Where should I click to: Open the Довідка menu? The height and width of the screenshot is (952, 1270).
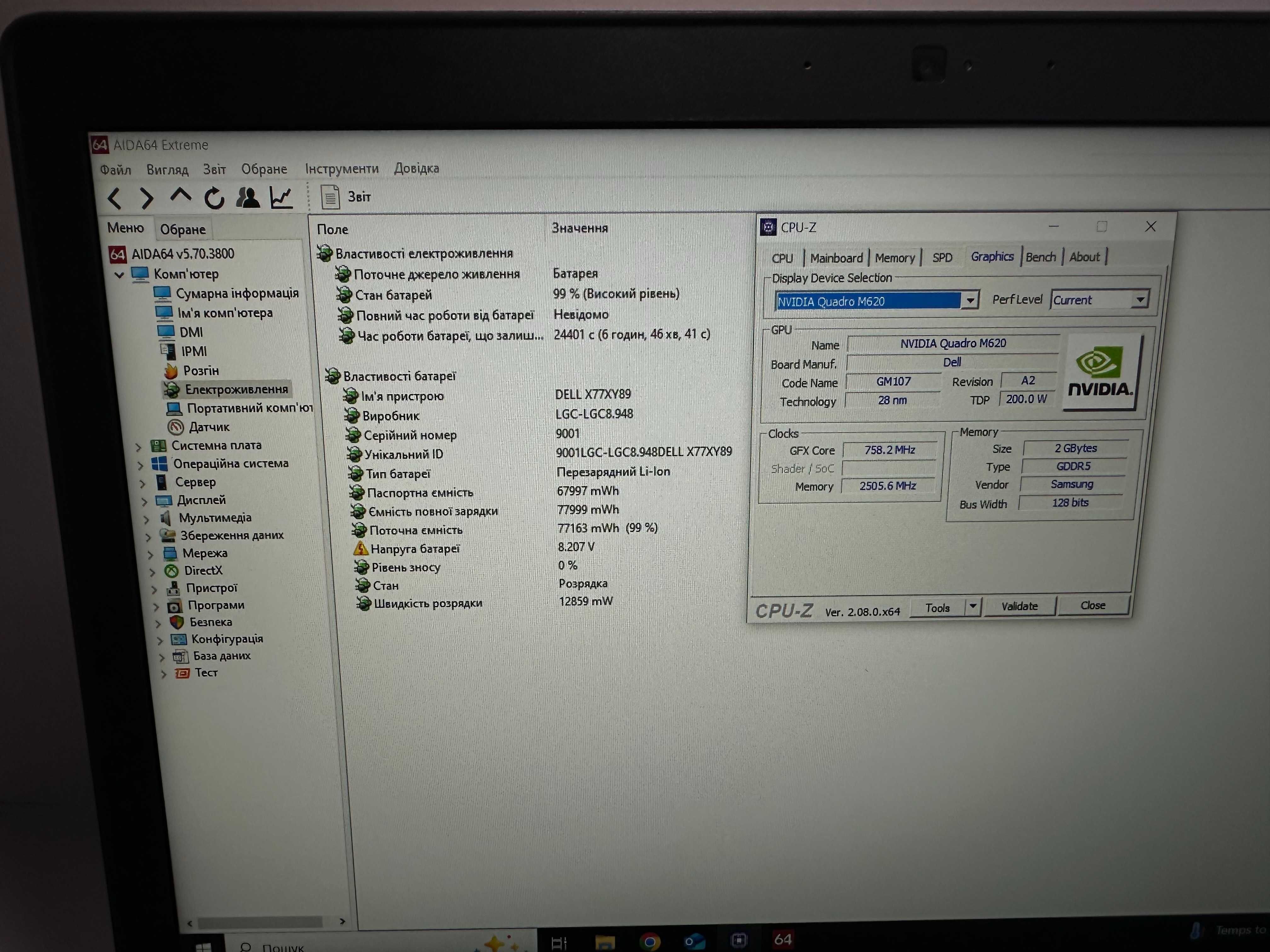pos(416,168)
